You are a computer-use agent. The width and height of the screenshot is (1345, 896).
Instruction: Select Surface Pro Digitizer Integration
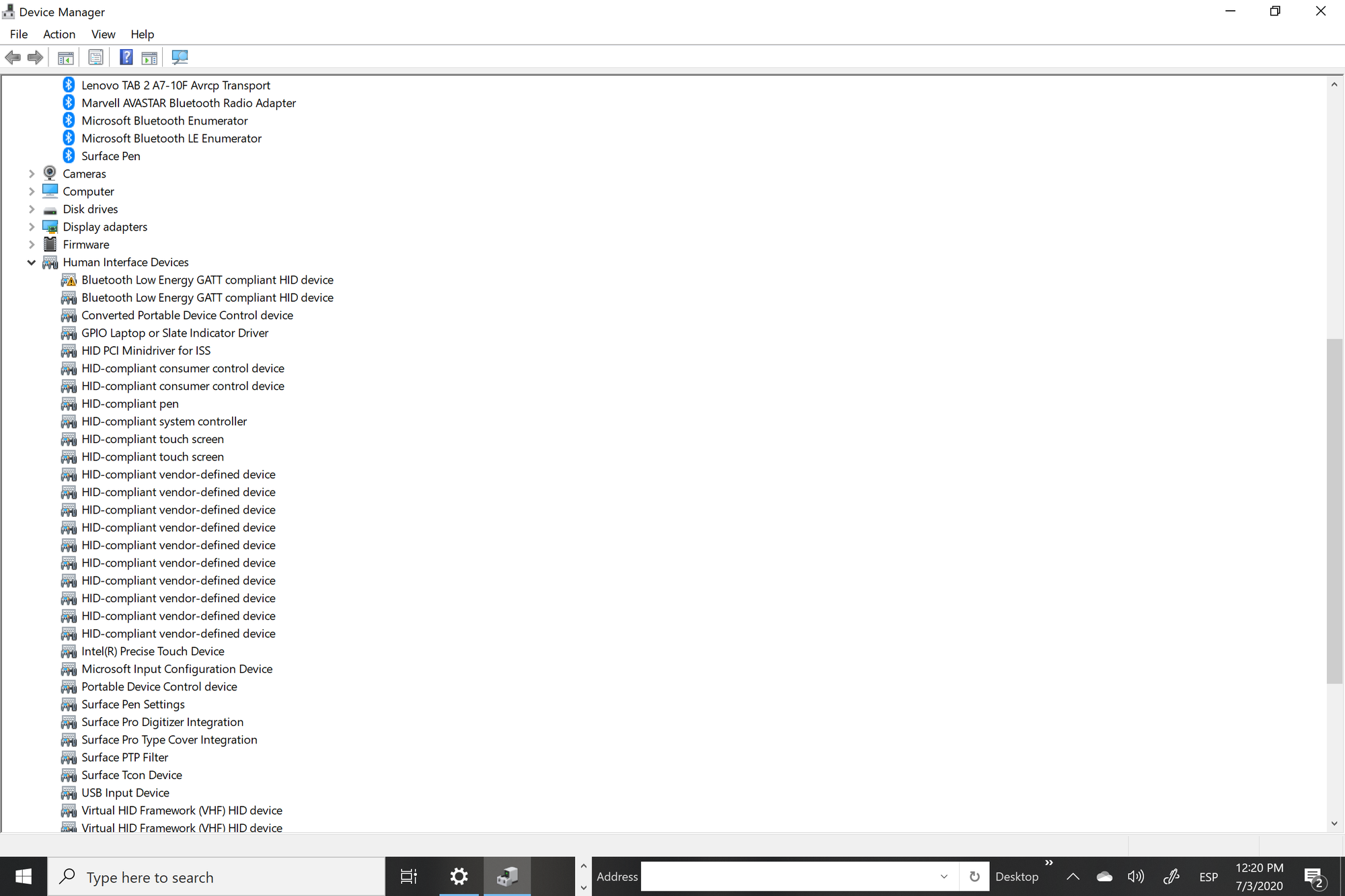(x=162, y=723)
